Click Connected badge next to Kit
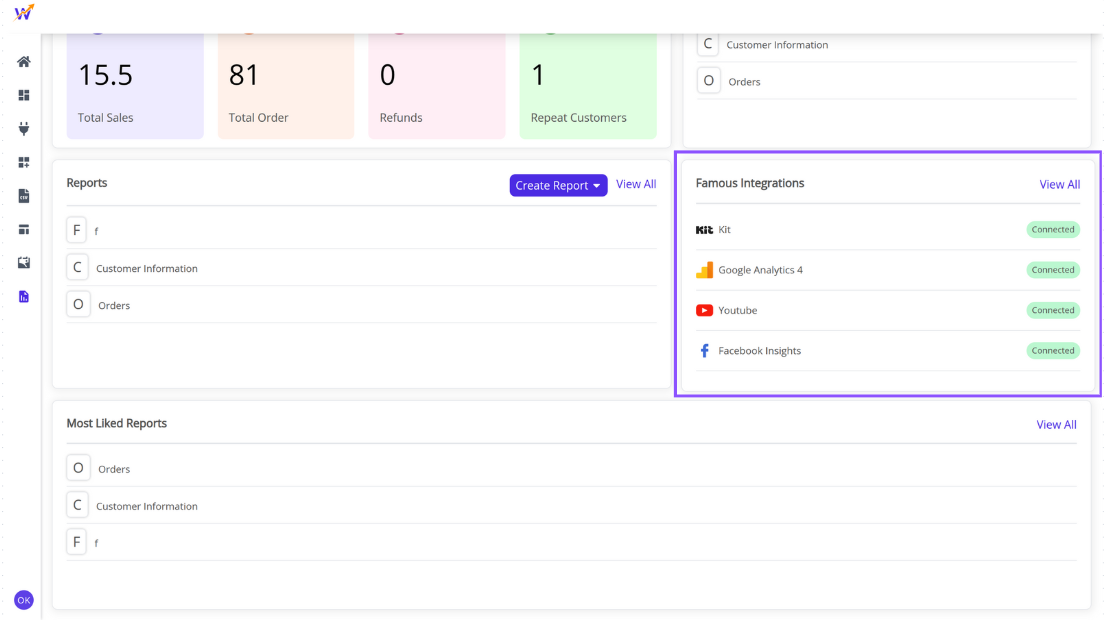The height and width of the screenshot is (620, 1106). point(1053,230)
